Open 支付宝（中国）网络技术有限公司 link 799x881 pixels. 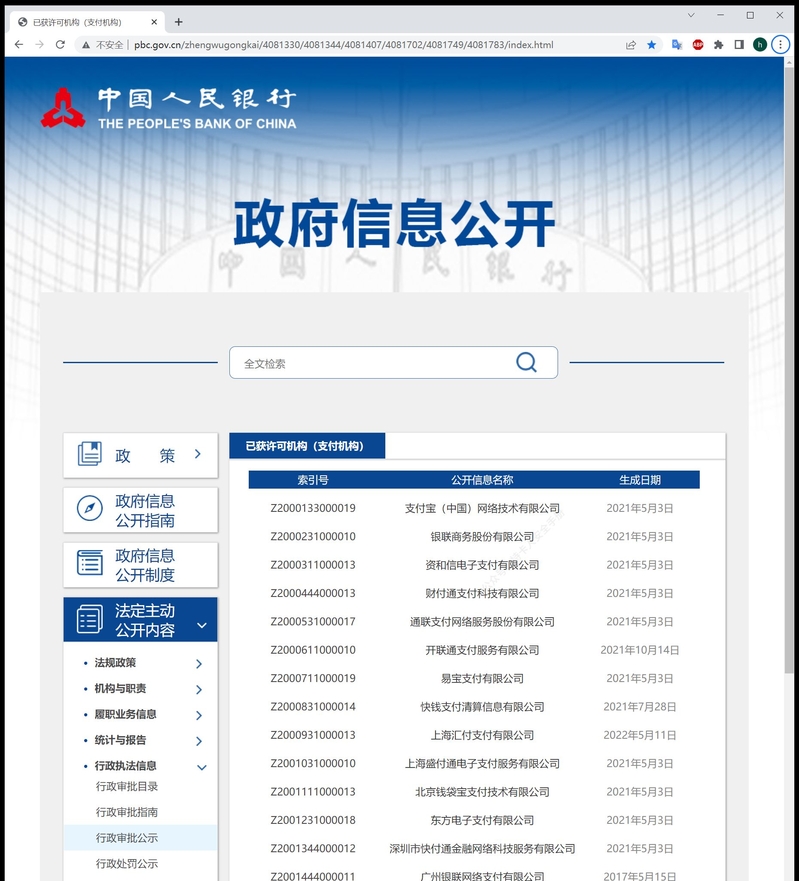[482, 508]
